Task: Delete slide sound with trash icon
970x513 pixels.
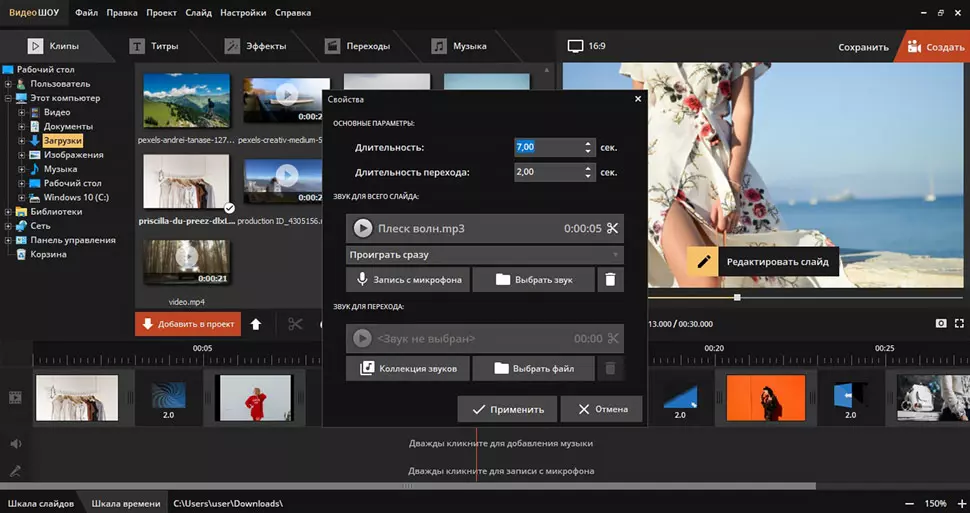Action: (611, 280)
